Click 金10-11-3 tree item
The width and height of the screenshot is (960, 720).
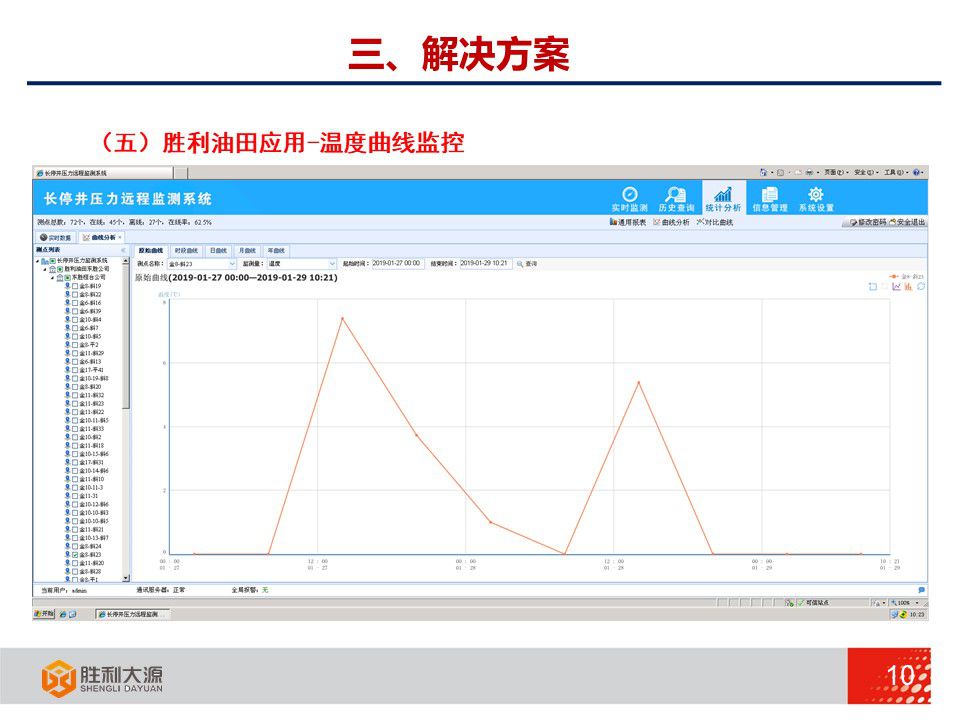[91, 488]
